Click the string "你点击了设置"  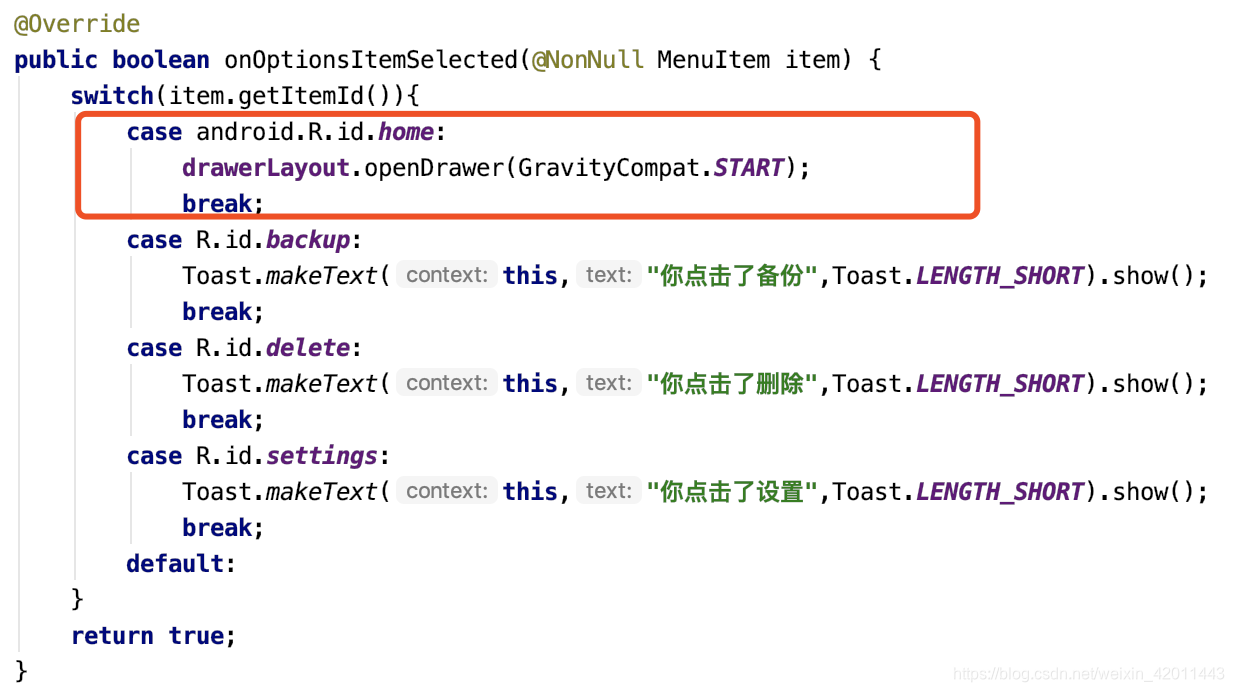732,492
